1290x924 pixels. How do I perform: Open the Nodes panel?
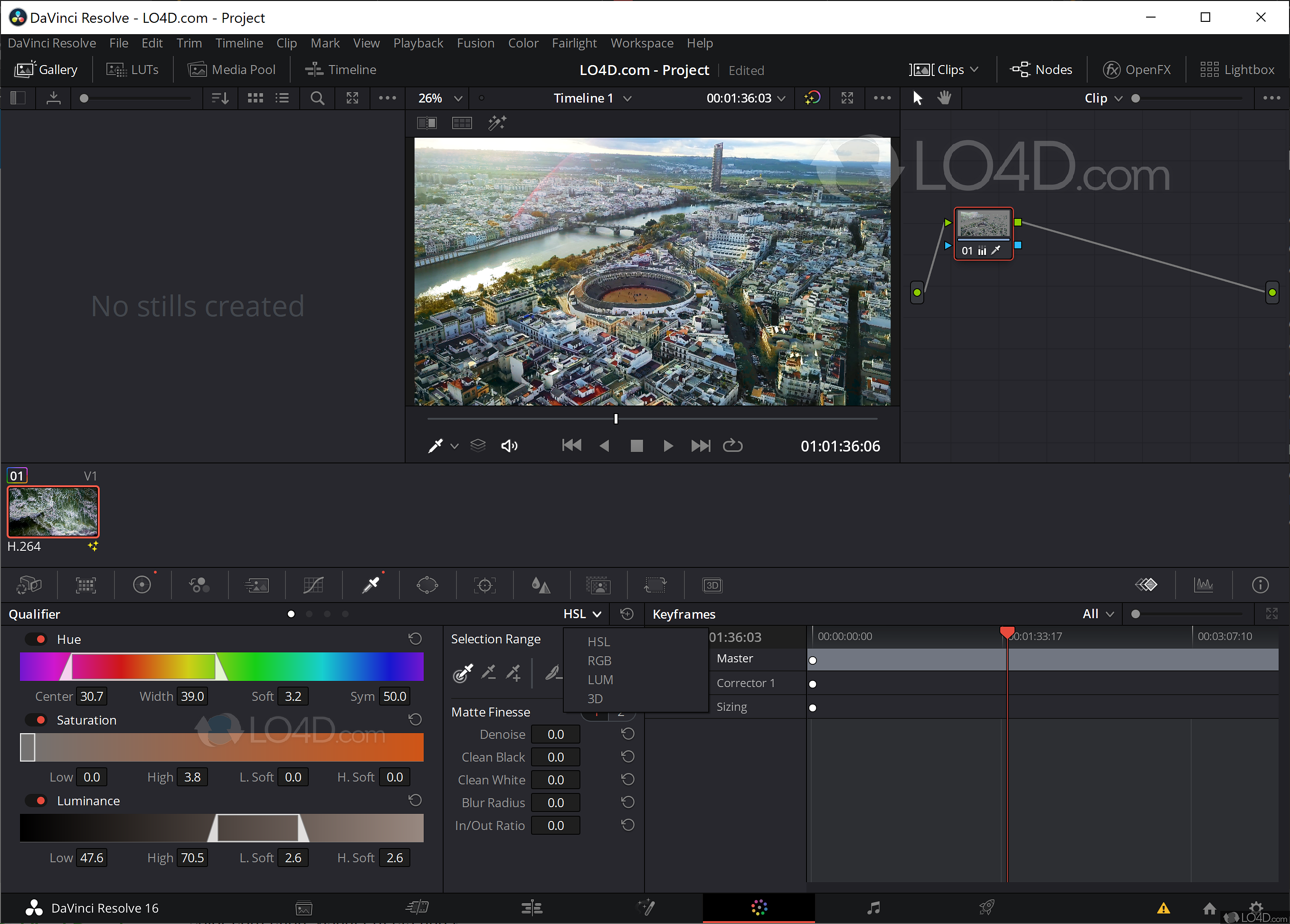[x=1041, y=69]
